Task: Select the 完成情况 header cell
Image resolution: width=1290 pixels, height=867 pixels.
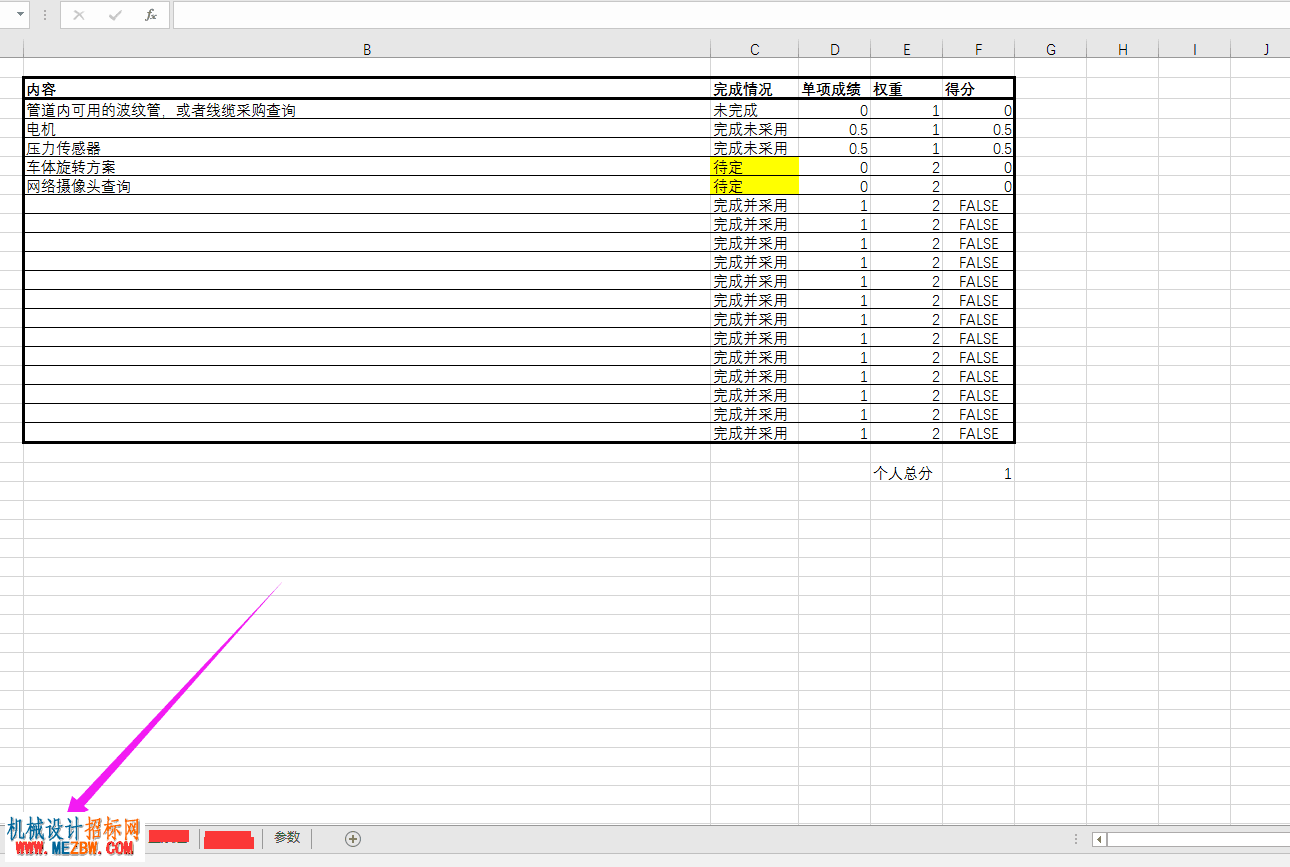Action: [754, 89]
